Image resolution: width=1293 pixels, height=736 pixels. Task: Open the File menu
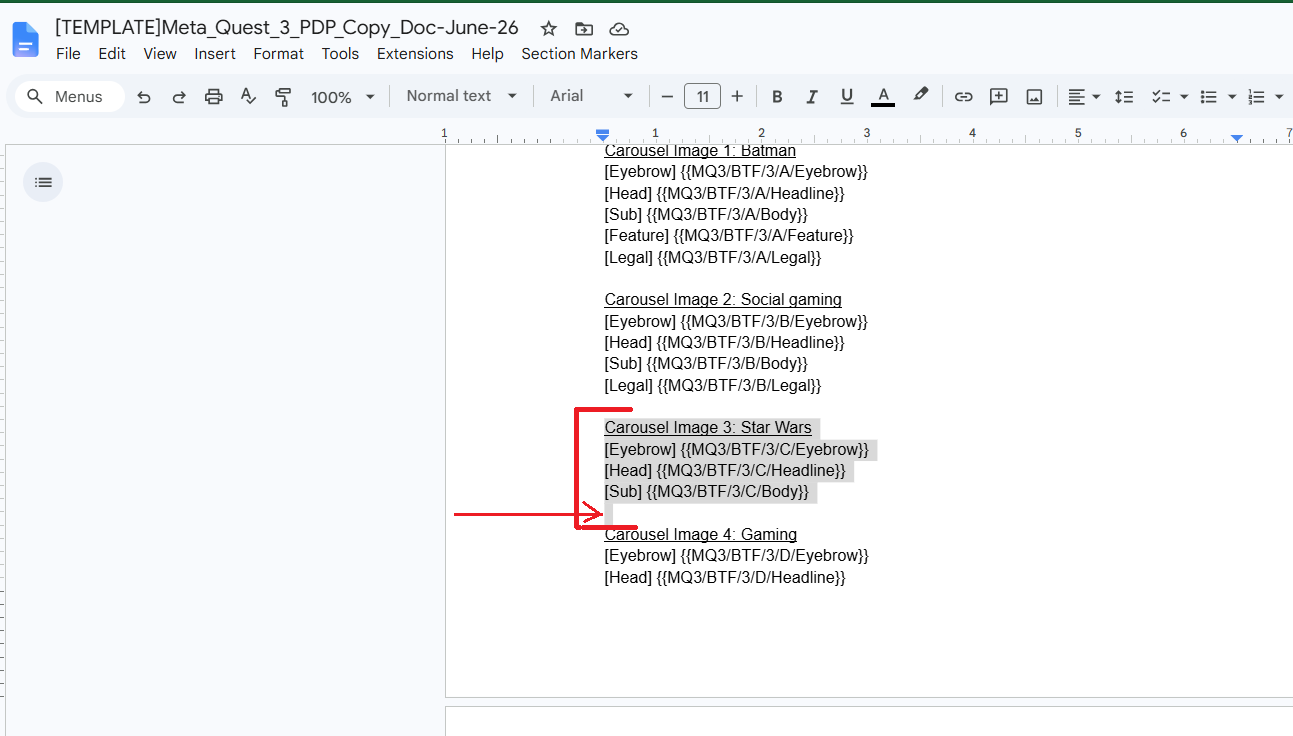pyautogui.click(x=68, y=54)
